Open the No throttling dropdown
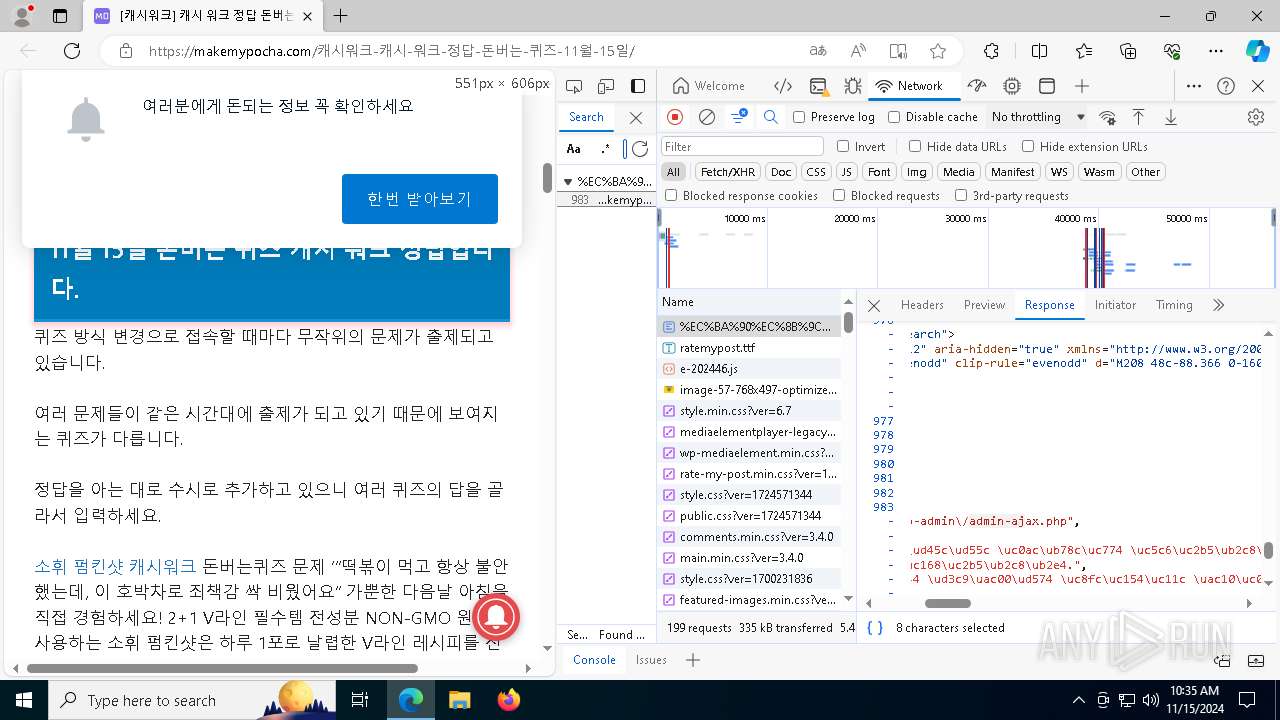 [x=1038, y=117]
